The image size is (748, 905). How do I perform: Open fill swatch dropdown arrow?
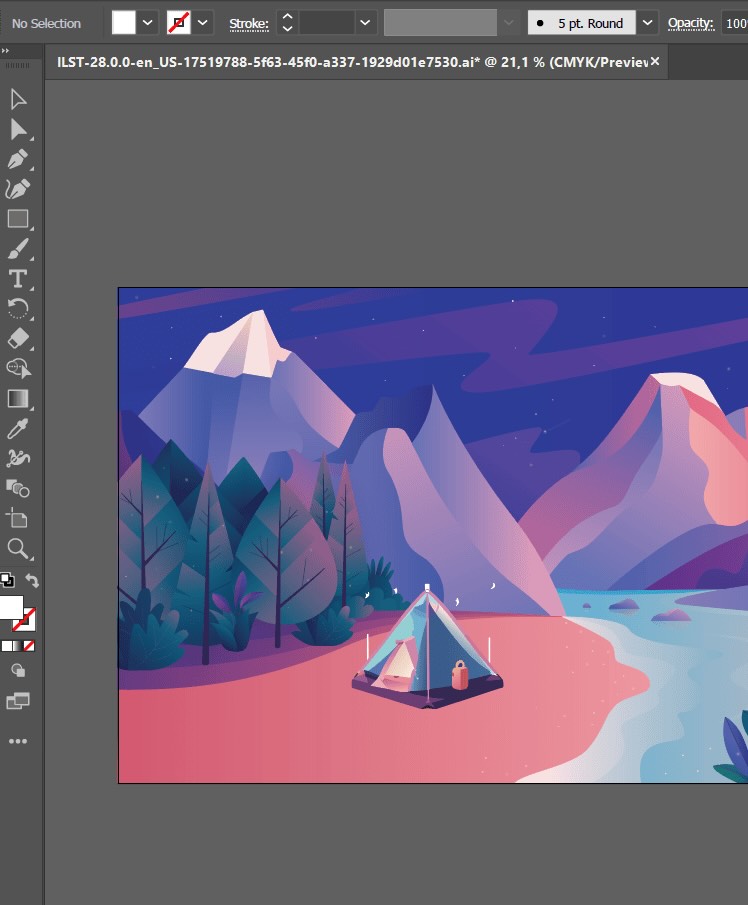[148, 23]
